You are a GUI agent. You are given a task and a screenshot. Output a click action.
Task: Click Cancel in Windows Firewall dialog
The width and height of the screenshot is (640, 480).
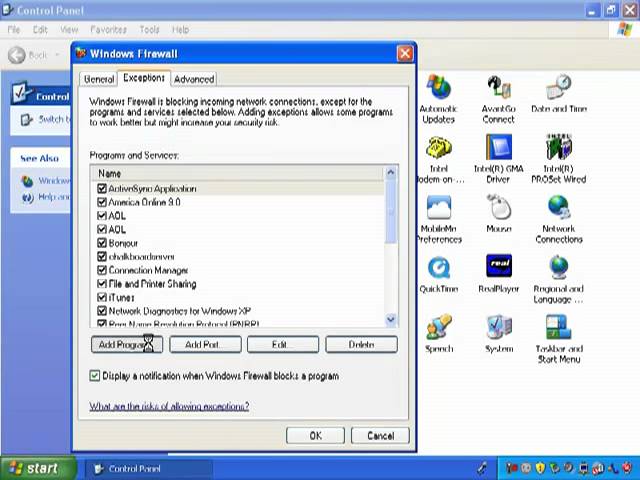[x=380, y=436]
